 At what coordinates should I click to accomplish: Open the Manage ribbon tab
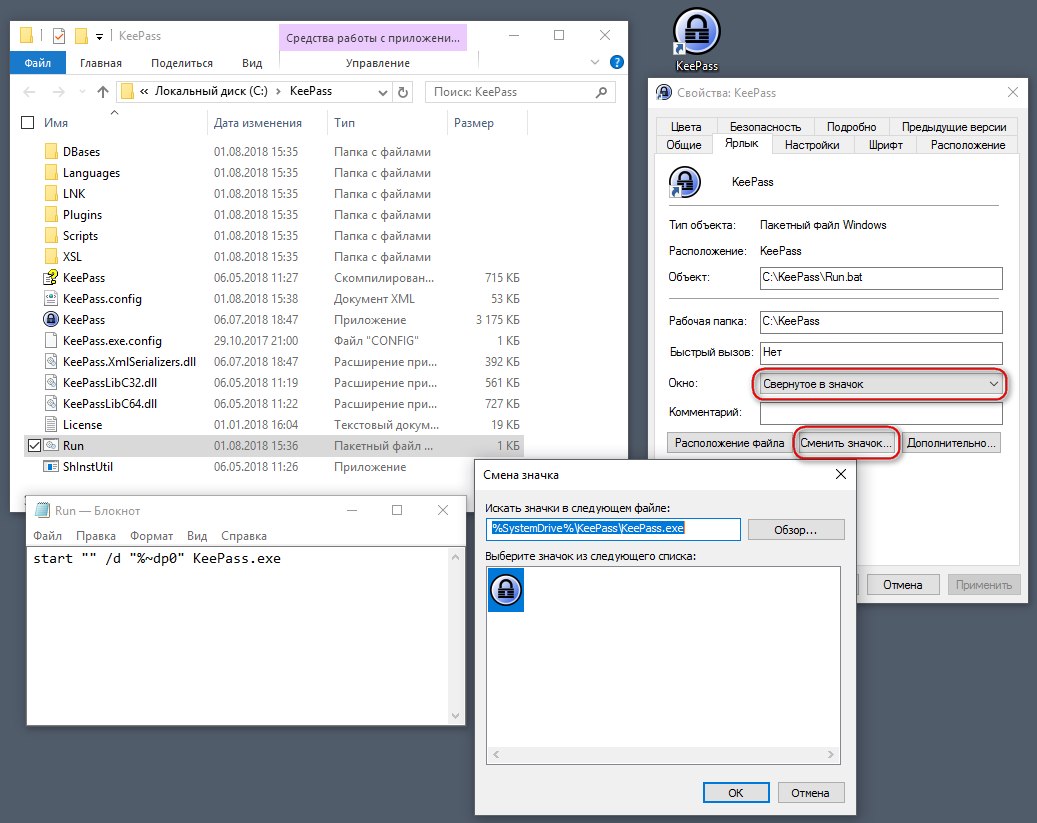click(x=378, y=63)
